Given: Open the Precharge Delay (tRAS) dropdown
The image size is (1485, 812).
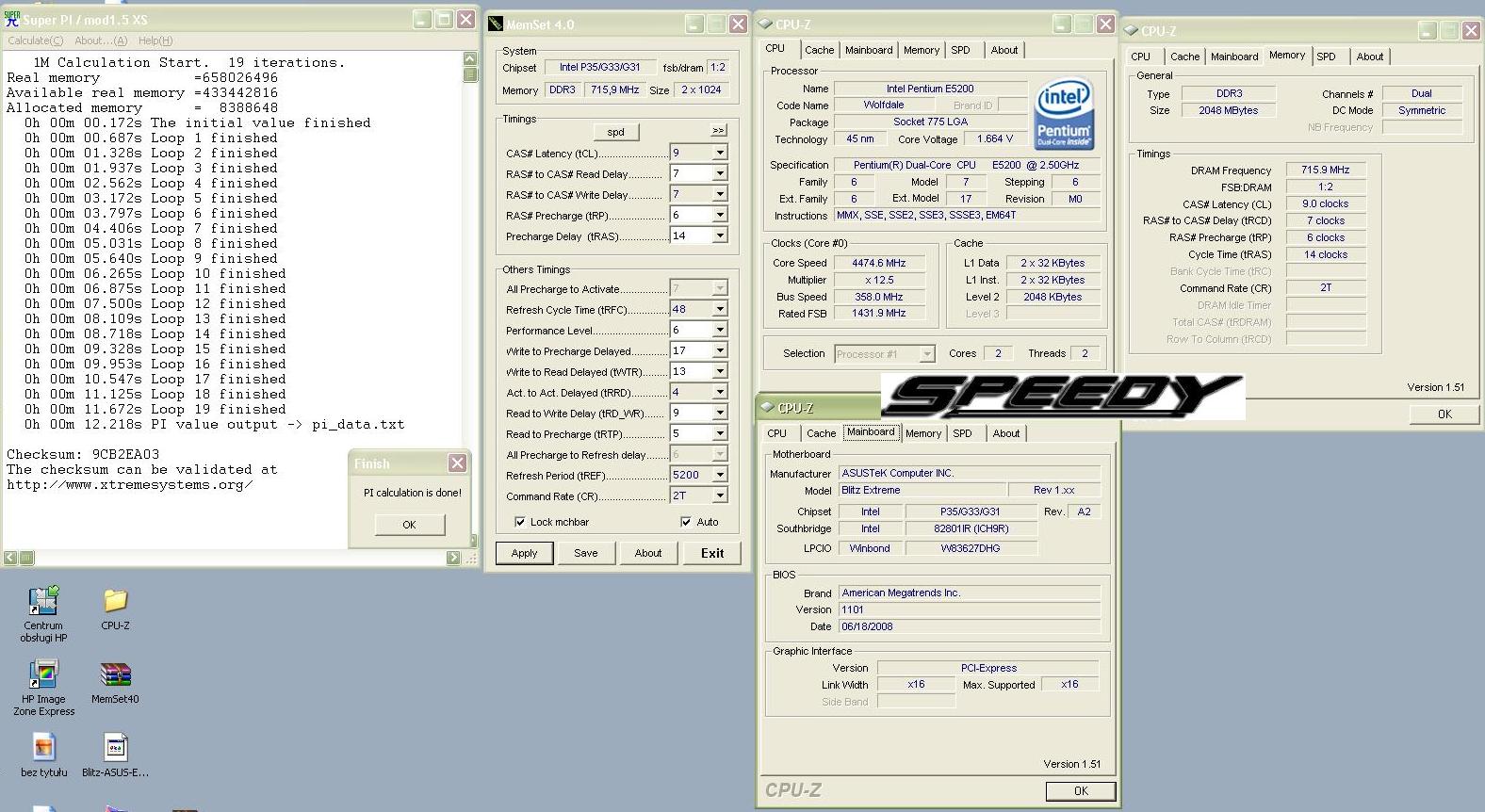Looking at the screenshot, I should pos(720,235).
